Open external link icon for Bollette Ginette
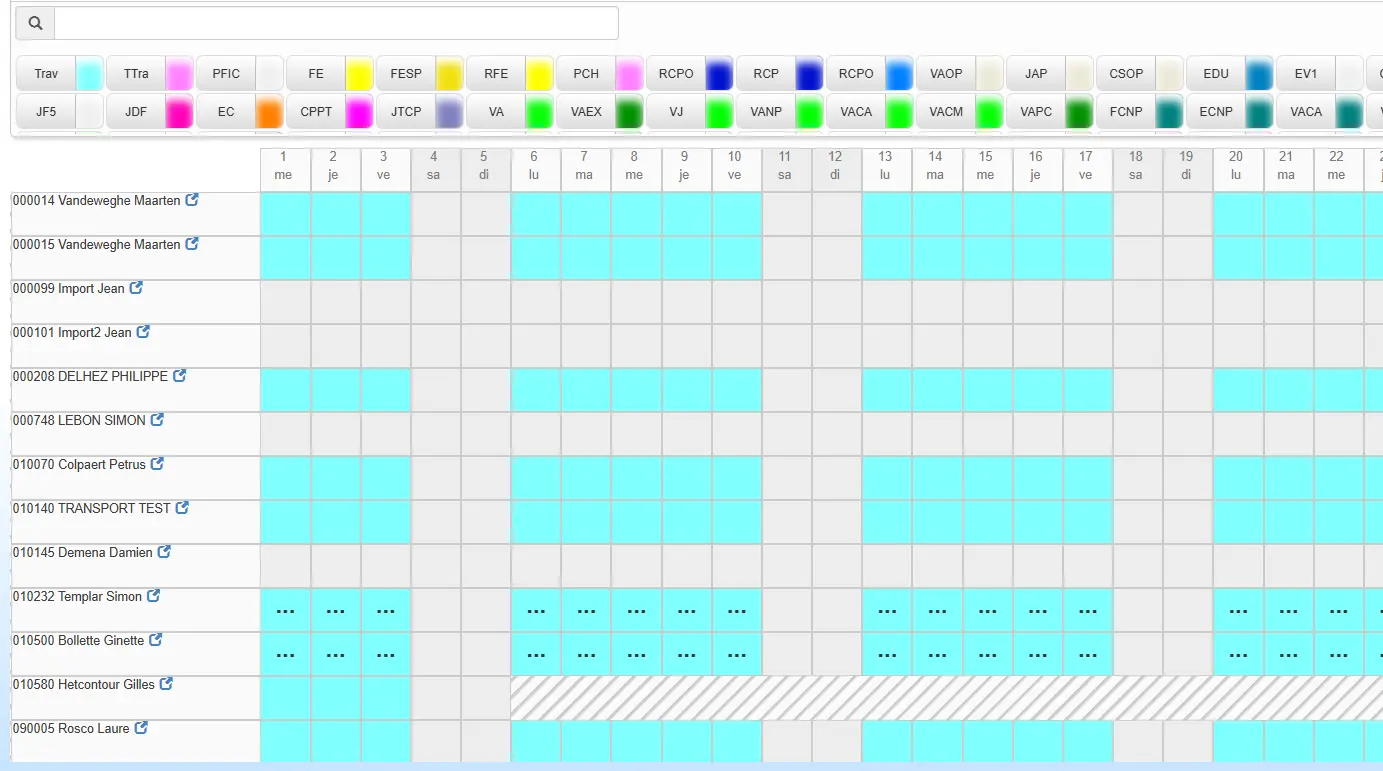This screenshot has width=1383, height=771. point(155,640)
